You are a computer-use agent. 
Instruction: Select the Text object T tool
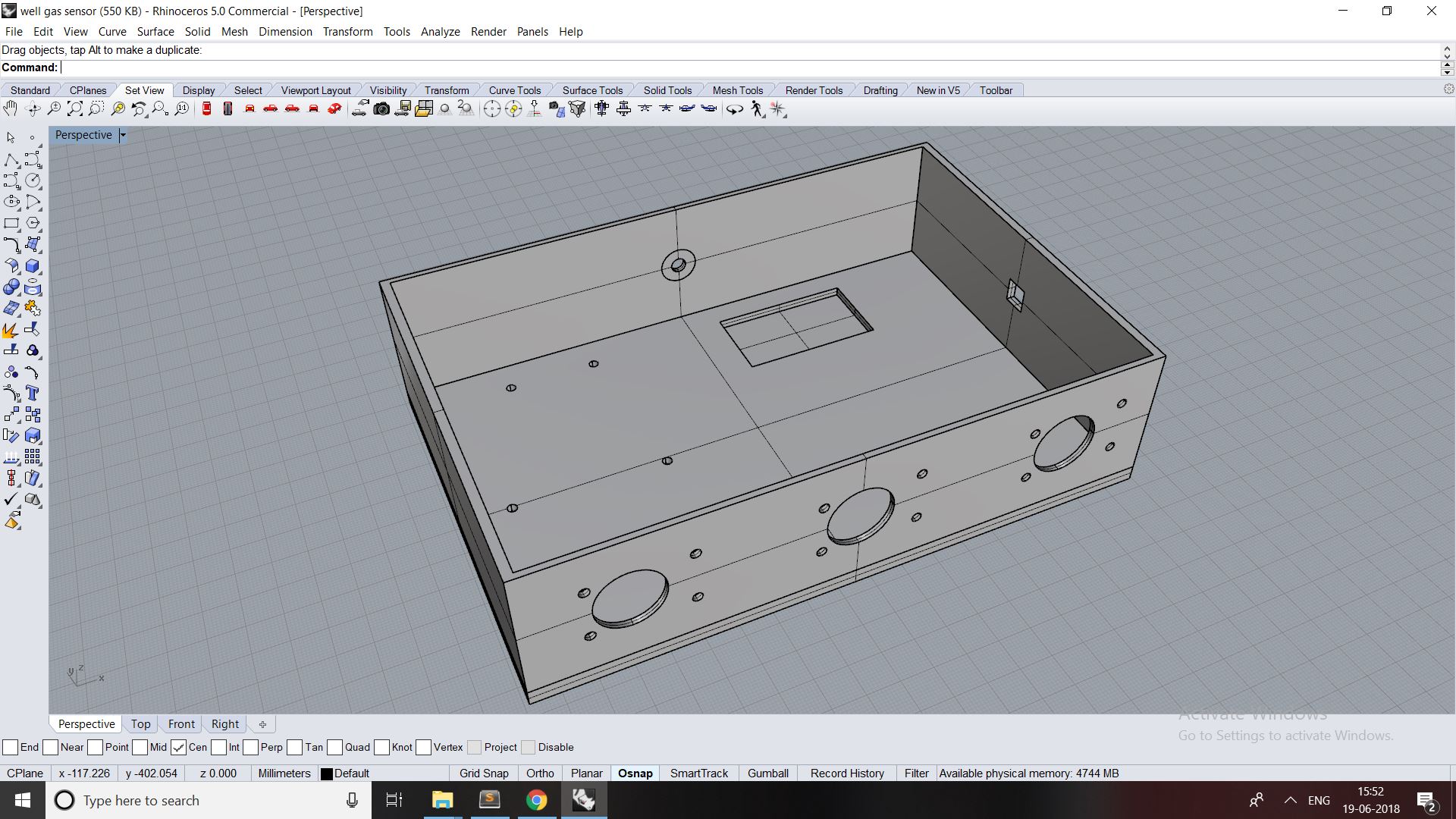click(x=33, y=393)
